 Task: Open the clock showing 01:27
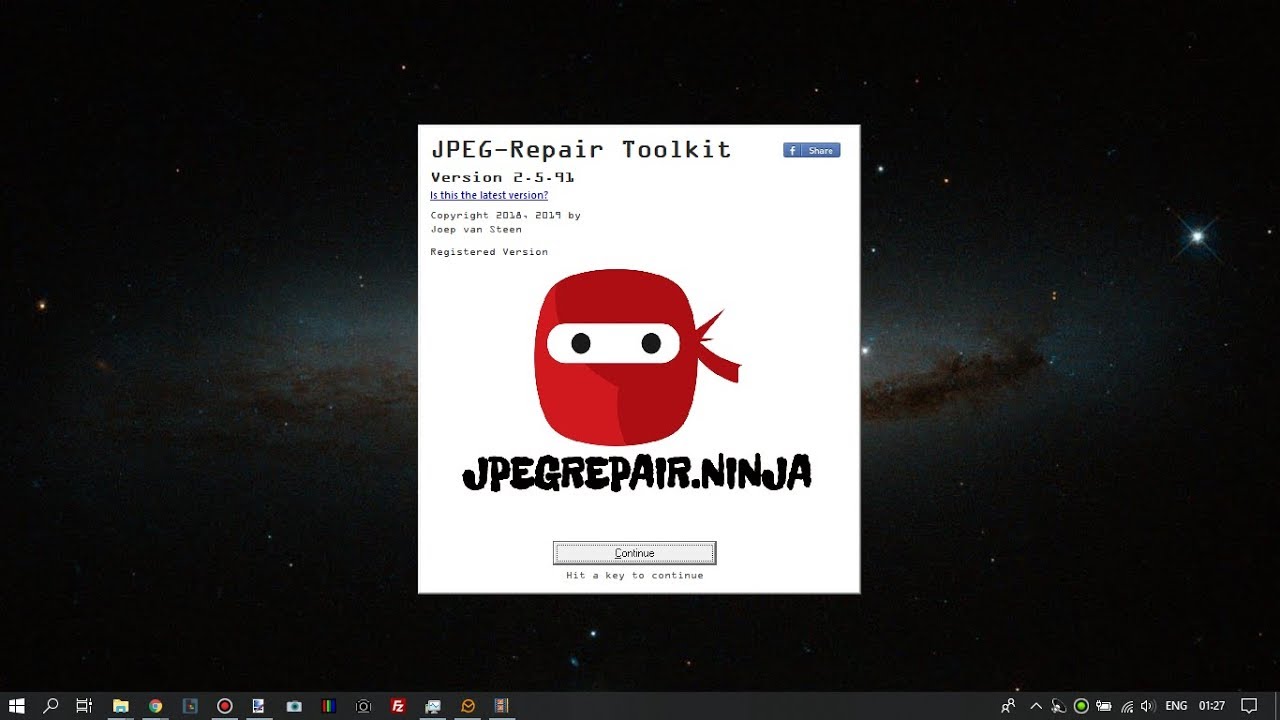click(1212, 706)
